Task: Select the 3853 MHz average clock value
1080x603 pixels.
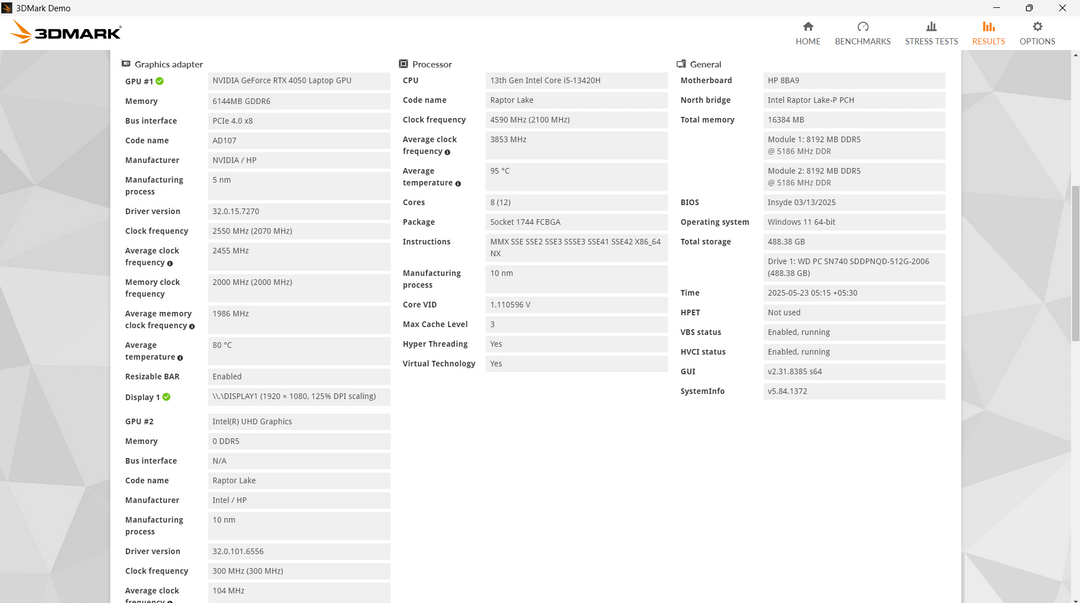Action: 577,145
